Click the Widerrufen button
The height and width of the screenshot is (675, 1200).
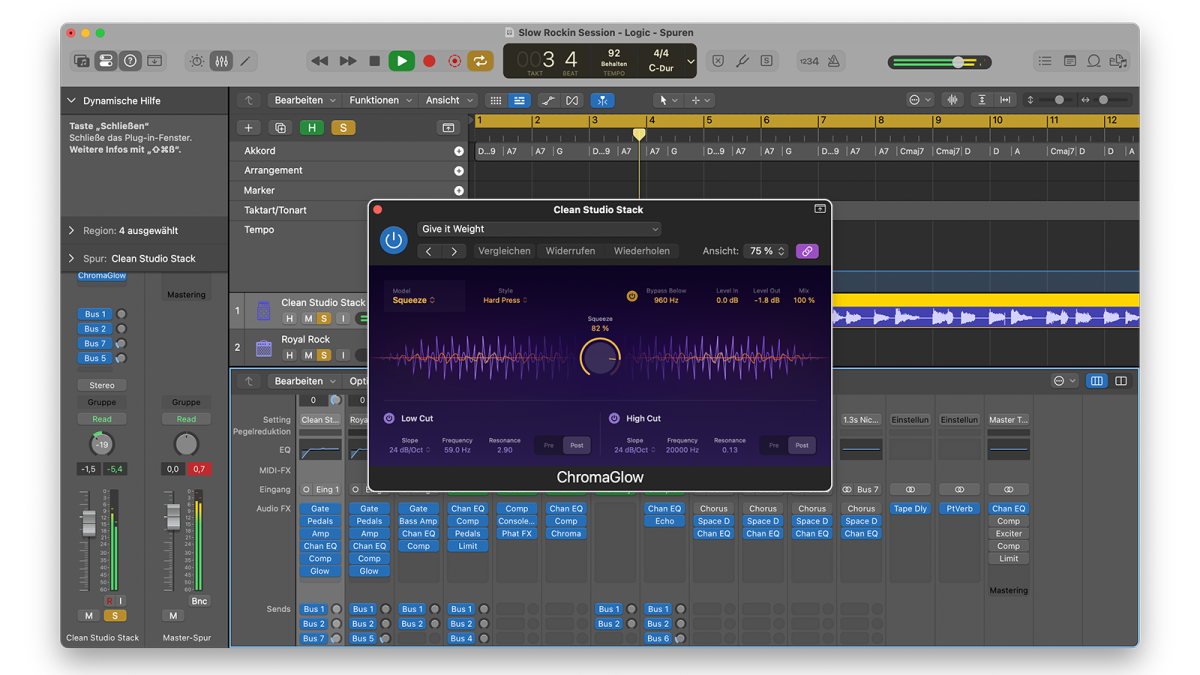point(570,251)
